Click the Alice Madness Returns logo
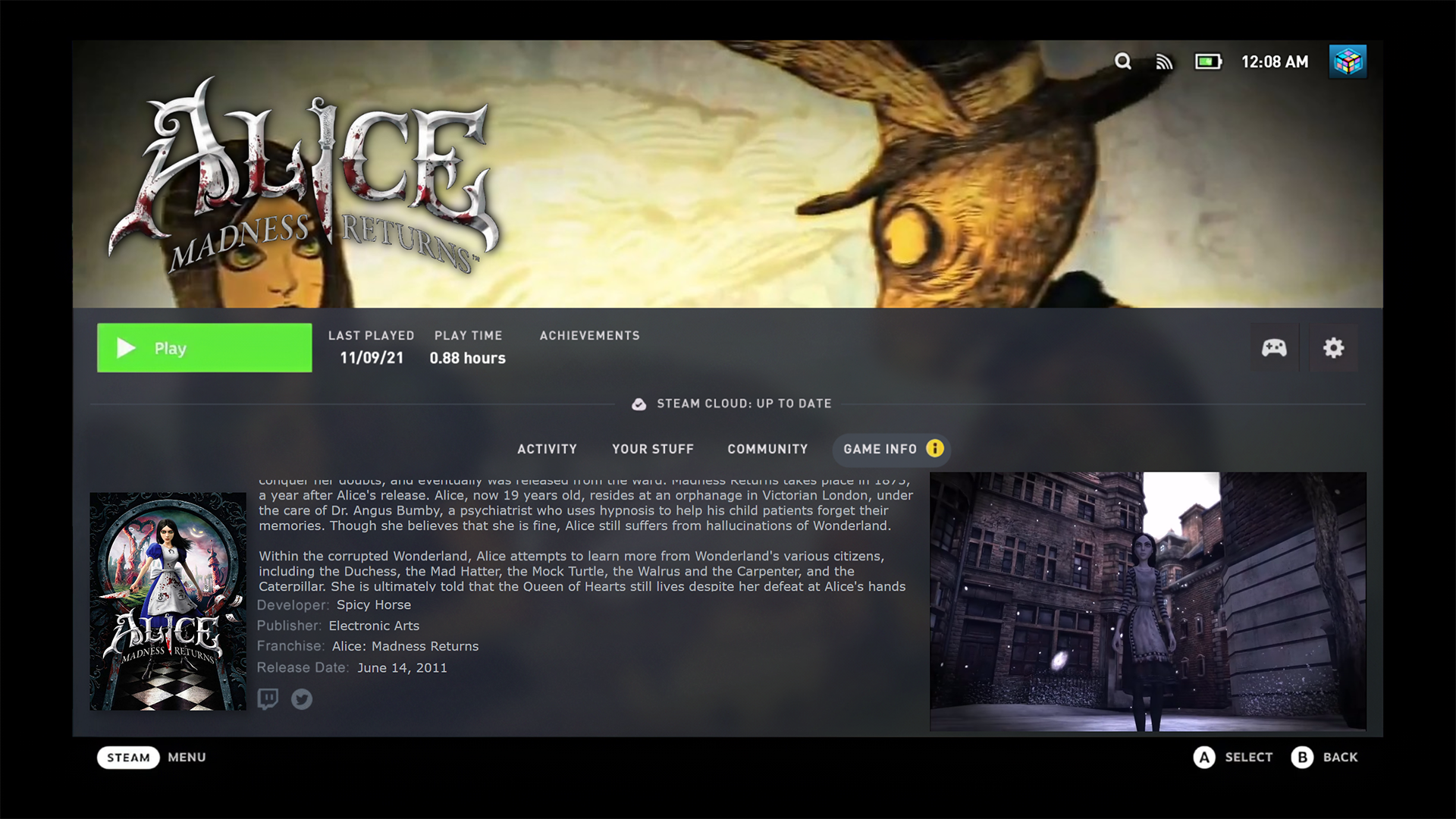1456x819 pixels. pyautogui.click(x=303, y=176)
